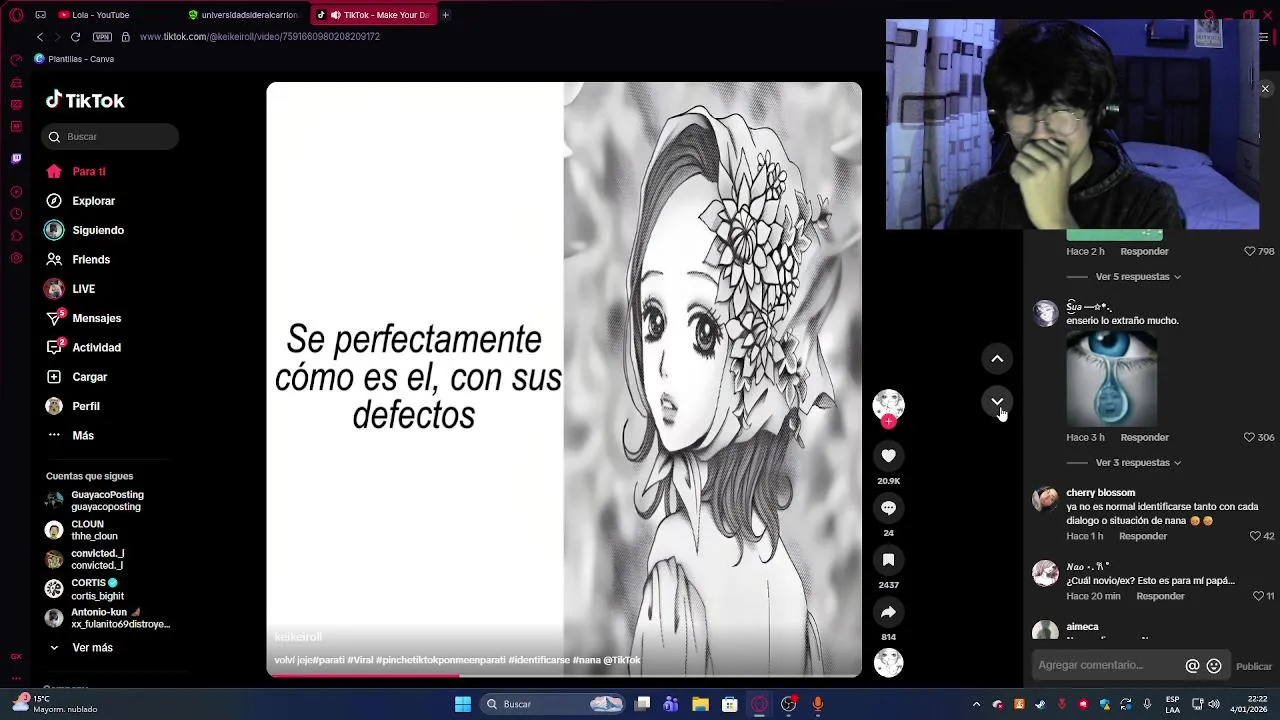Reply to the Sua comment from Hace 3 h
This screenshot has width=1280, height=720.
pos(1144,437)
